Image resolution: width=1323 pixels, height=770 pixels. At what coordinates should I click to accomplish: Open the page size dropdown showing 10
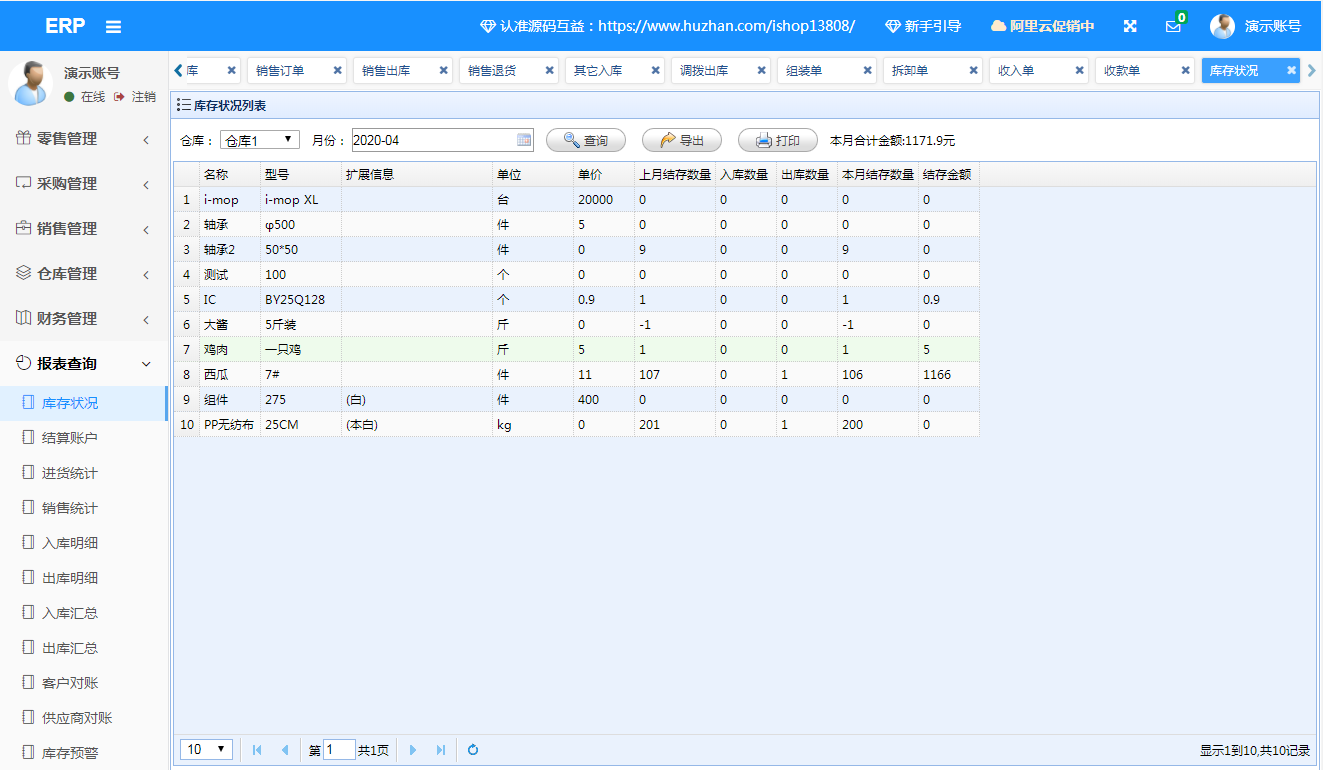[207, 750]
